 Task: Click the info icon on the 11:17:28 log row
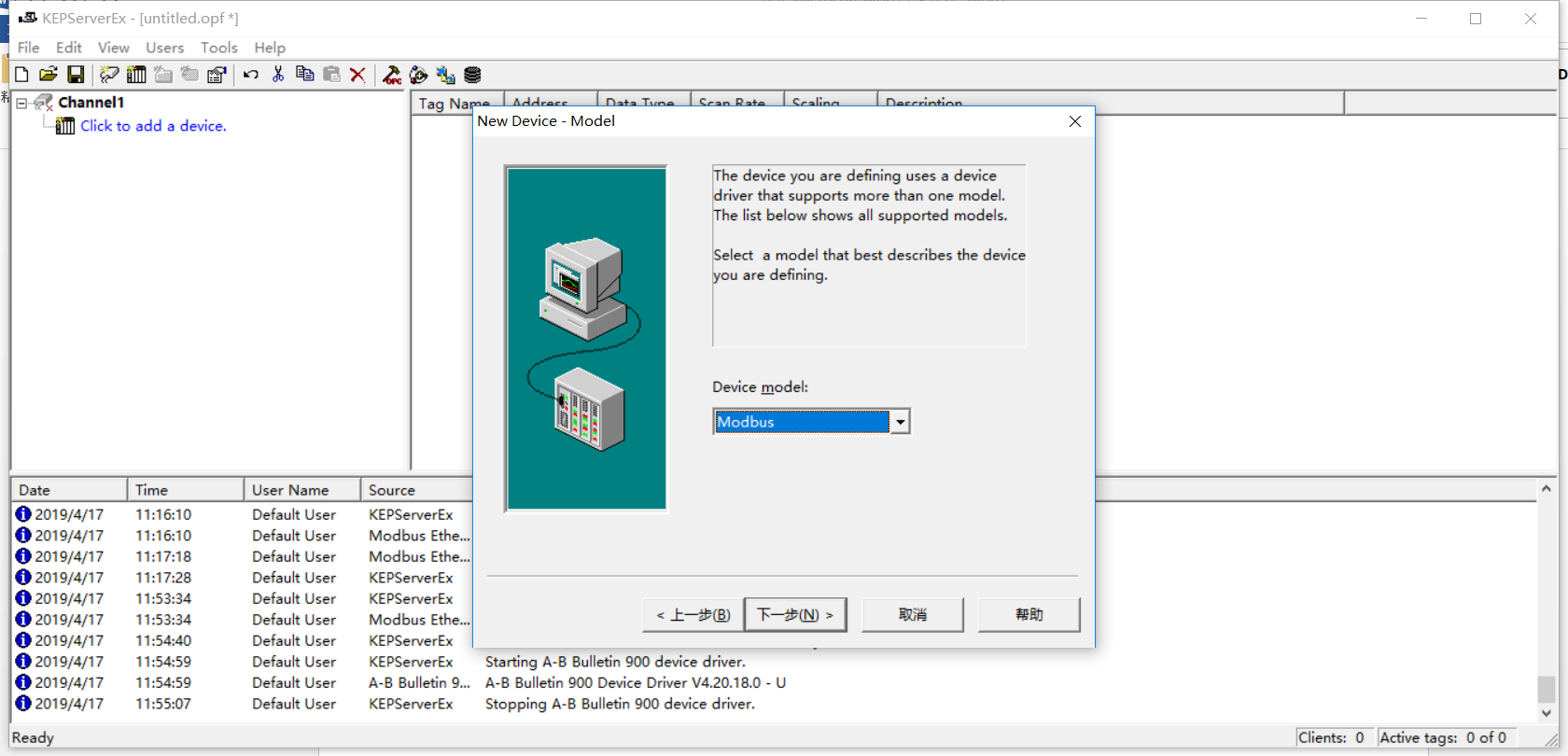(x=23, y=578)
